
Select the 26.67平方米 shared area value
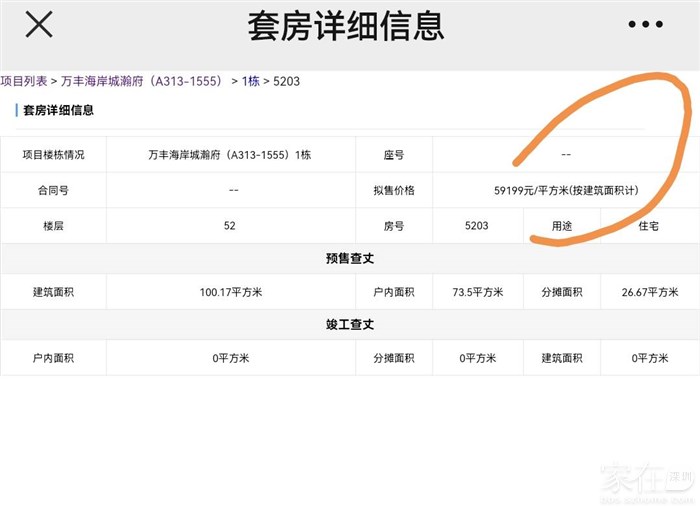point(649,293)
